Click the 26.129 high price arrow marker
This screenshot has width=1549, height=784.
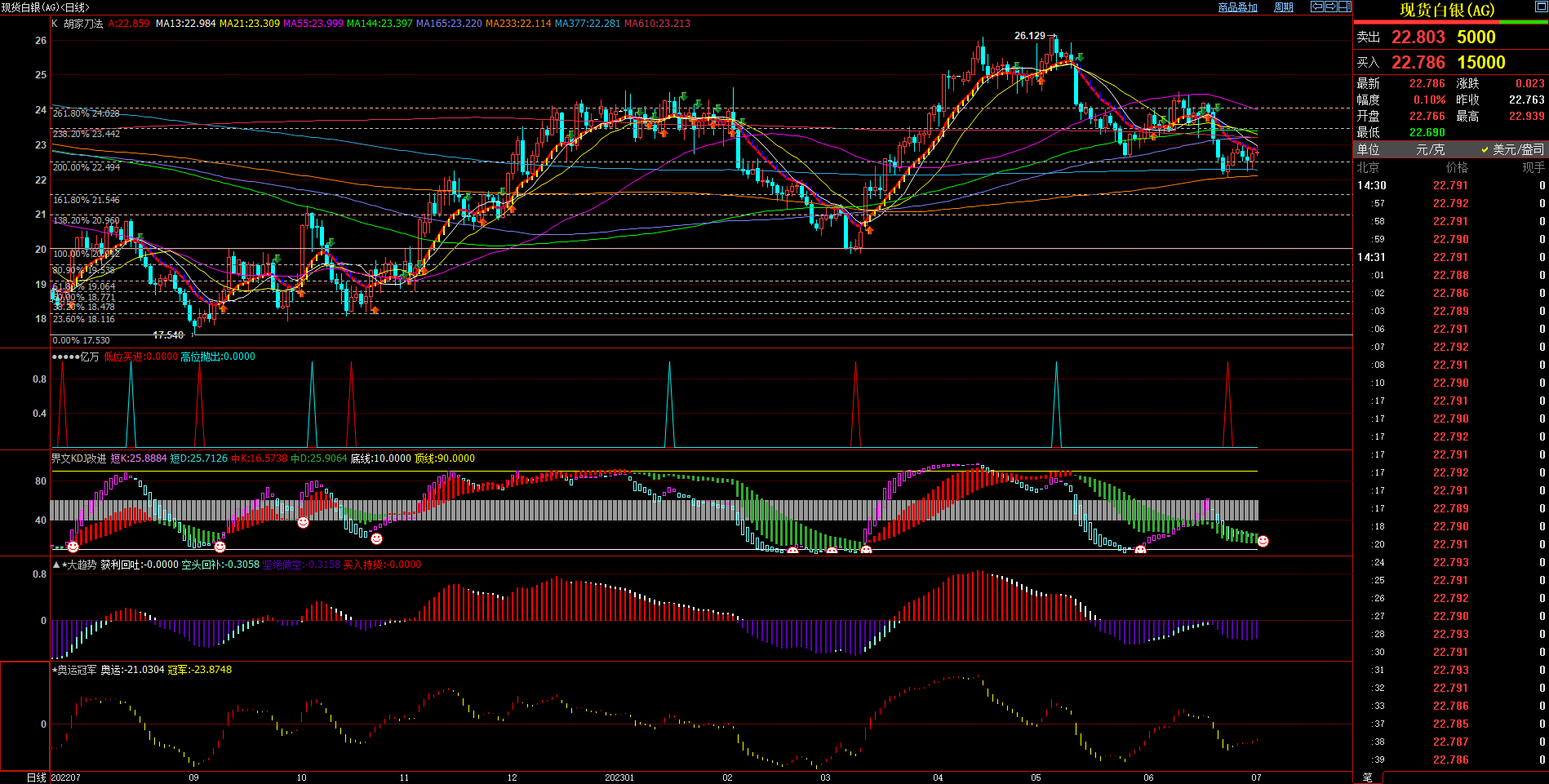click(x=1035, y=36)
